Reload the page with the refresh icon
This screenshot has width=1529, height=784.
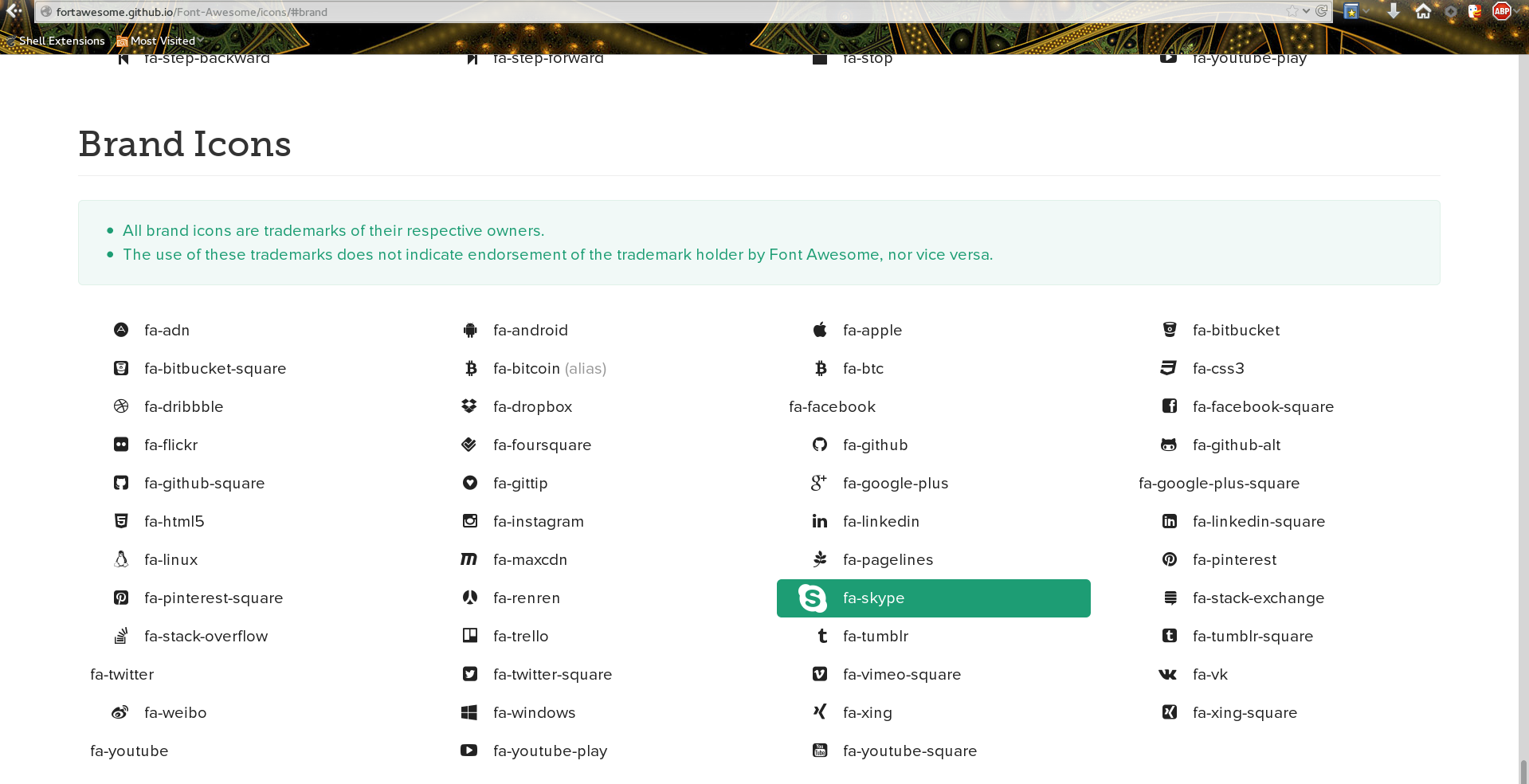click(1321, 11)
